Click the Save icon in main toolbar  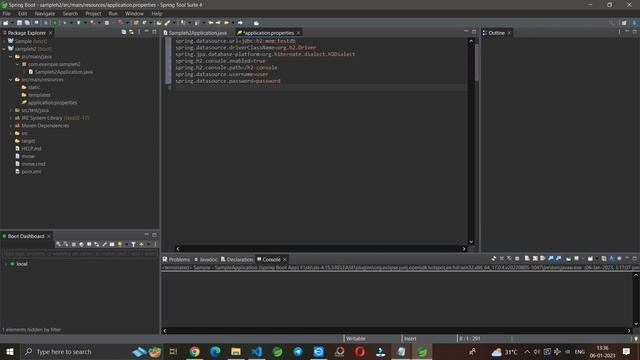coord(19,23)
